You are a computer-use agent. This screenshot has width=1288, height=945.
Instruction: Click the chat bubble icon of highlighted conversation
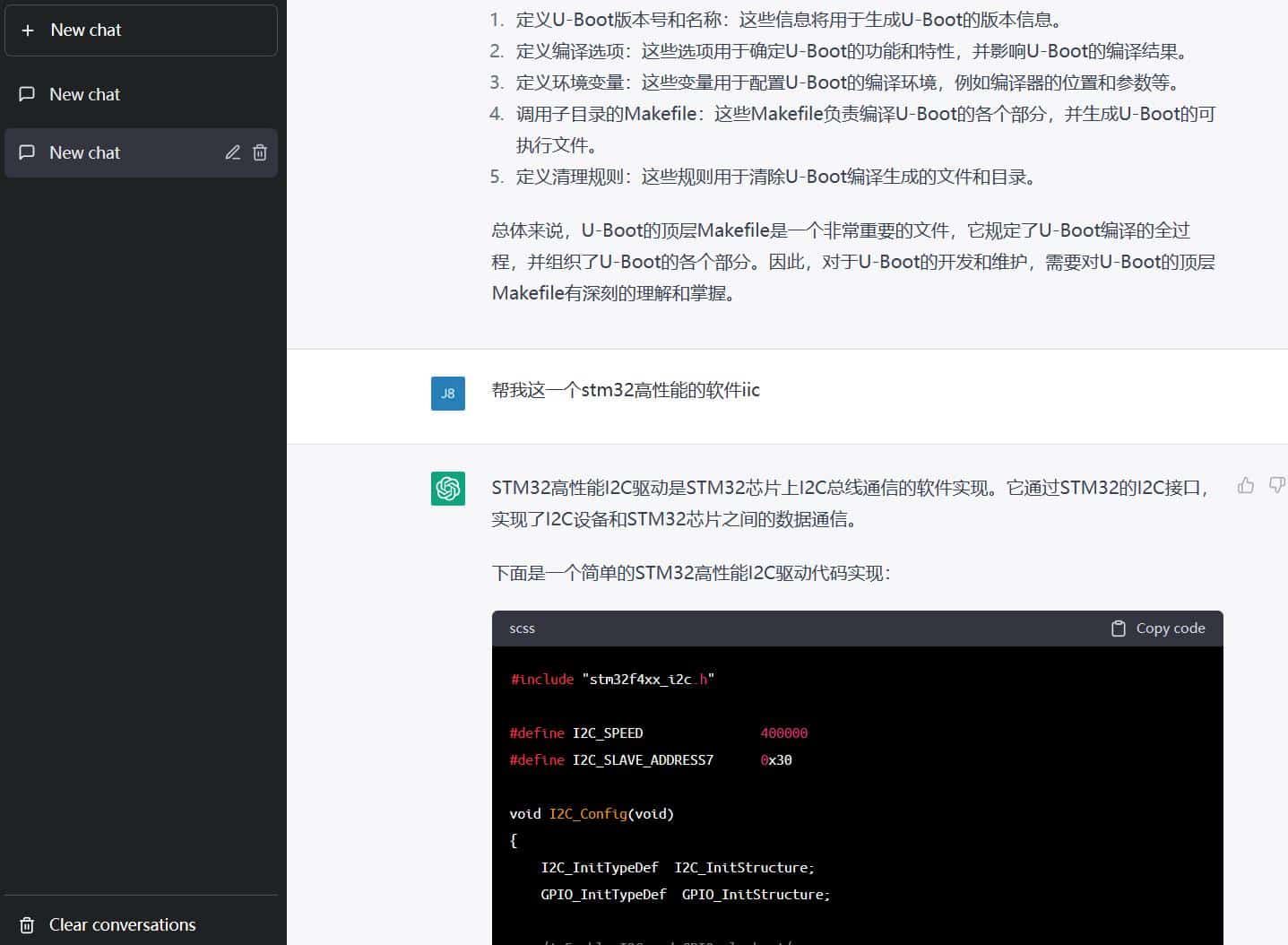click(27, 152)
